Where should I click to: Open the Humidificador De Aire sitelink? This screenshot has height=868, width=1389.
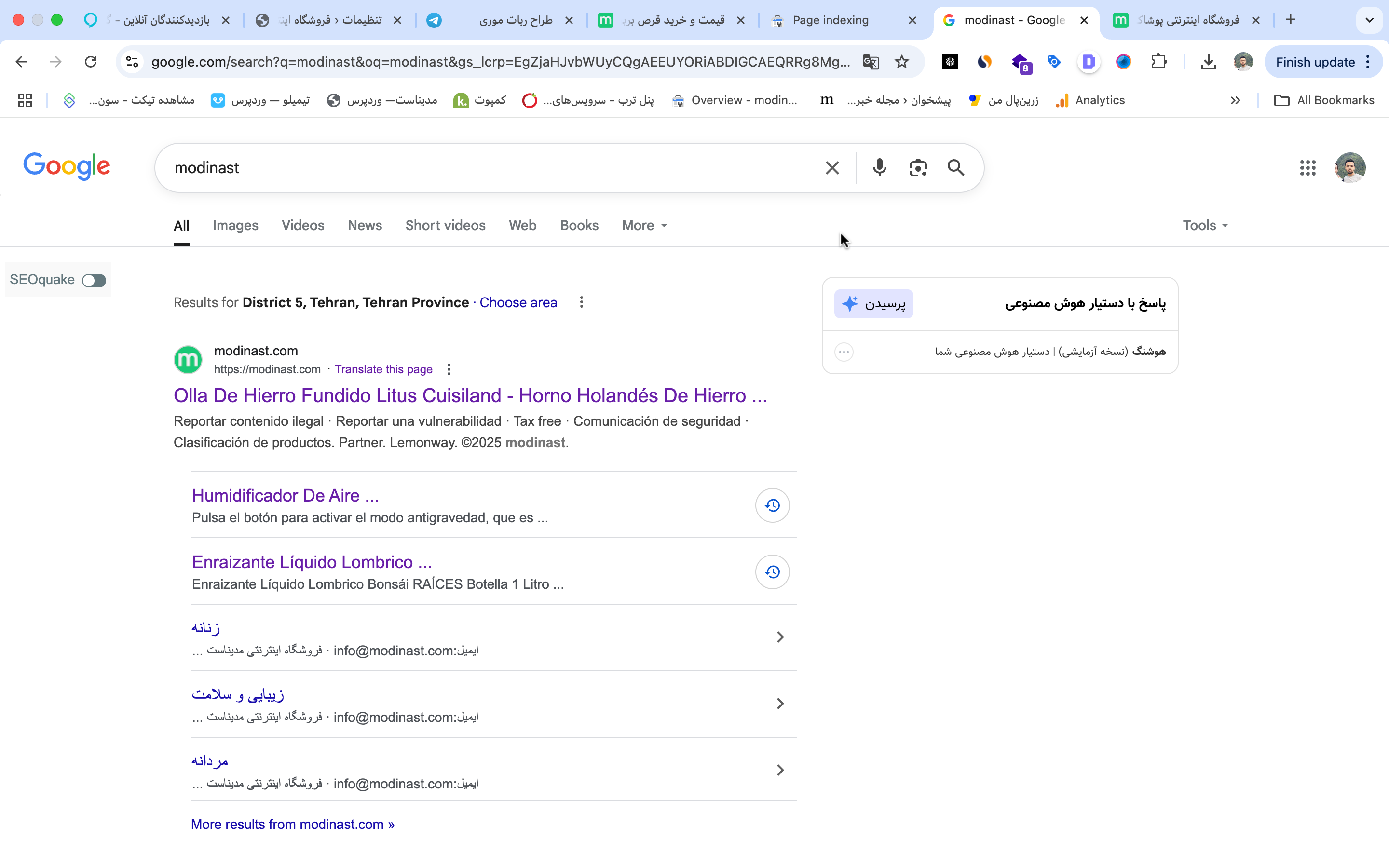point(285,495)
